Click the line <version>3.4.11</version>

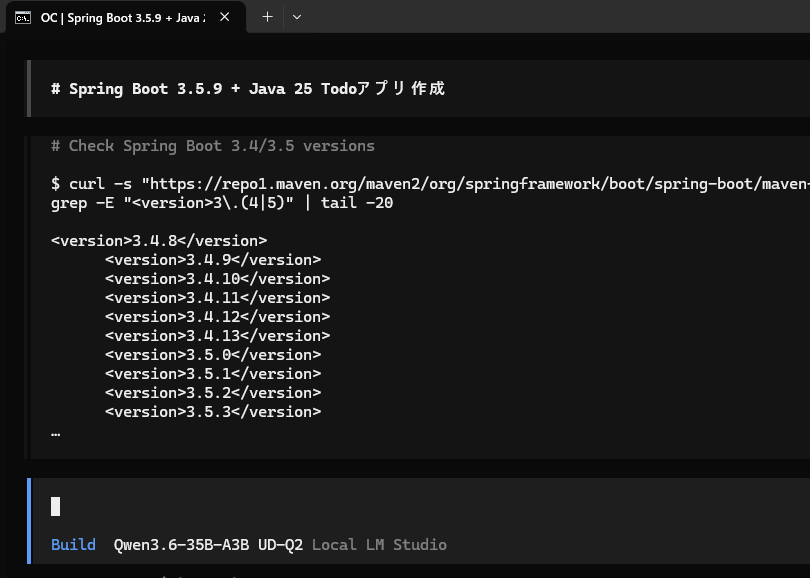[217, 298]
